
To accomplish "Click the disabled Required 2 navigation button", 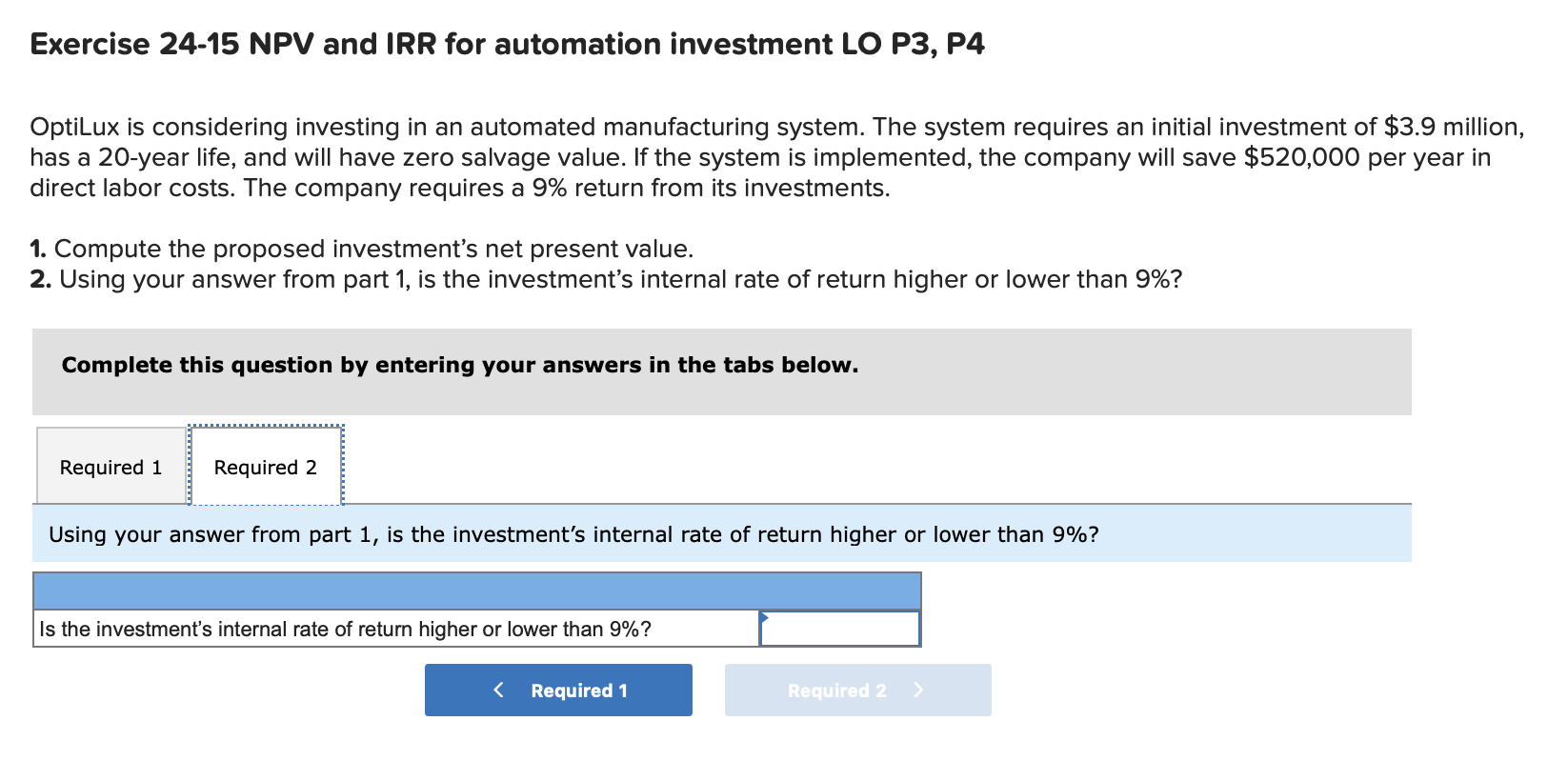I will (855, 690).
